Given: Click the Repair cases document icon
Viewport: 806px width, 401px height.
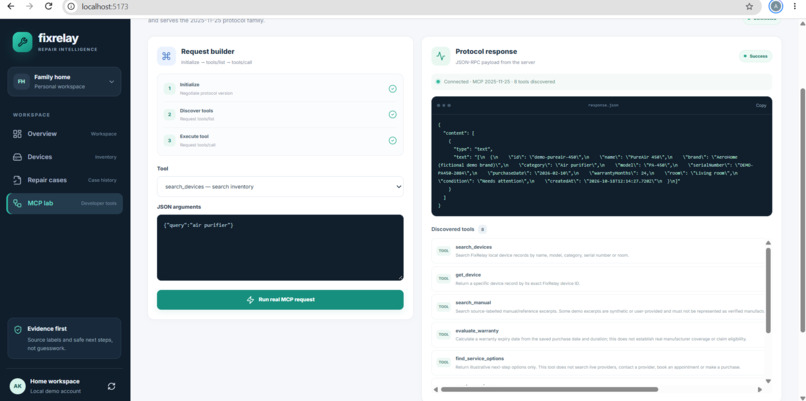Looking at the screenshot, I should pyautogui.click(x=17, y=180).
